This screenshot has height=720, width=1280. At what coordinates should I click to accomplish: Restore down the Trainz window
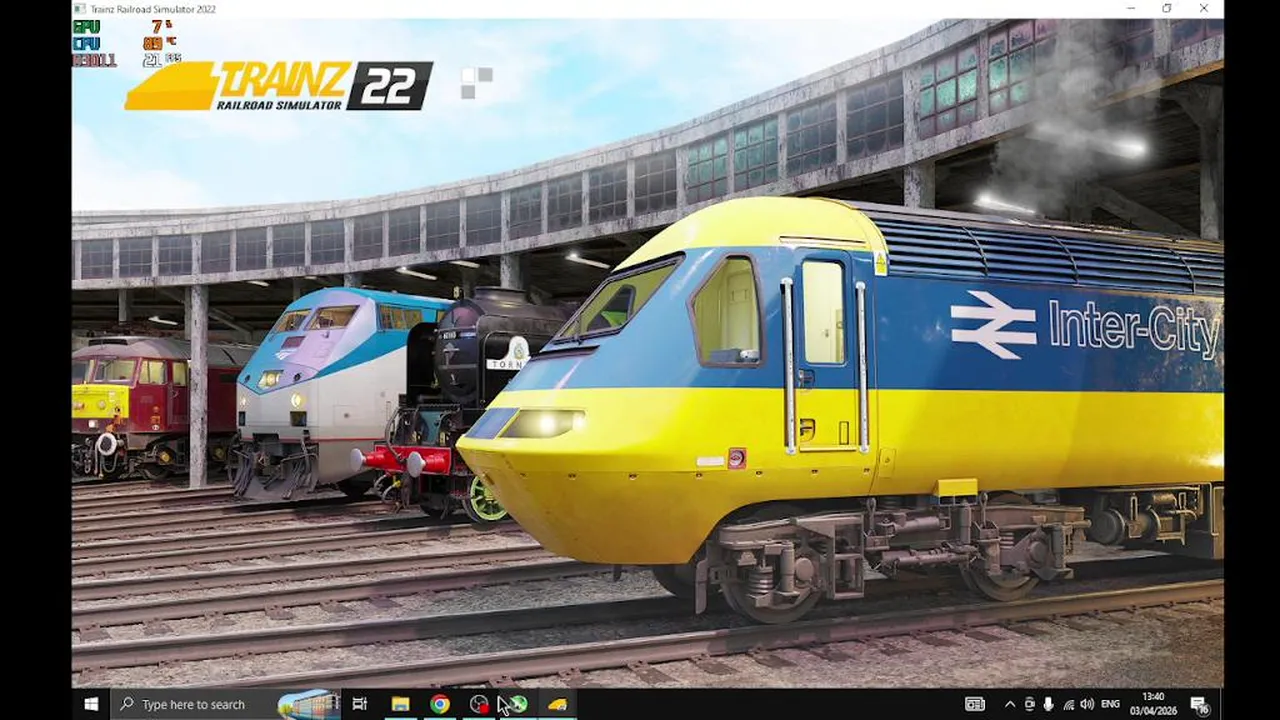pos(1167,9)
